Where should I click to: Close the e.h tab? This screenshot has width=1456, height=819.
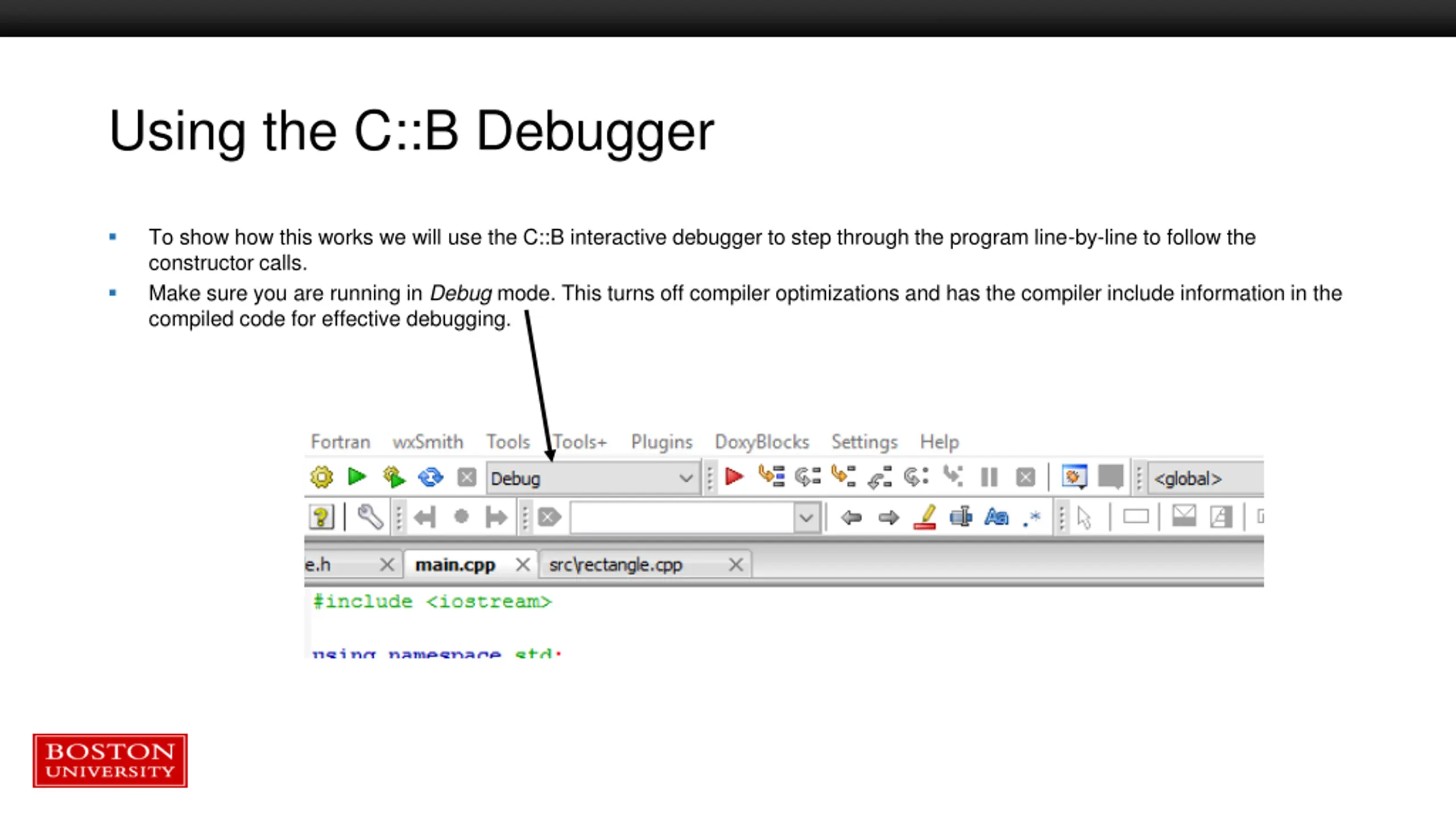pyautogui.click(x=387, y=565)
